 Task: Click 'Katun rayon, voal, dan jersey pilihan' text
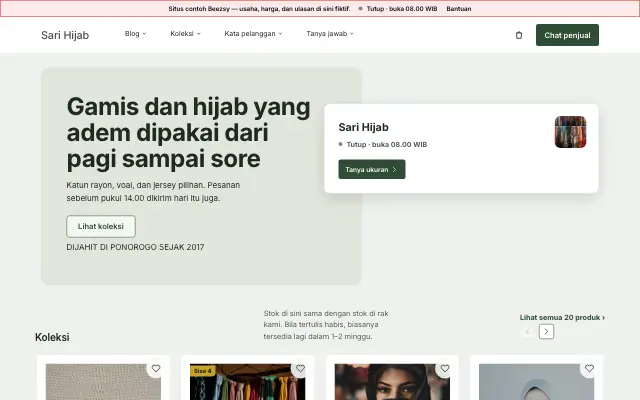click(x=153, y=191)
